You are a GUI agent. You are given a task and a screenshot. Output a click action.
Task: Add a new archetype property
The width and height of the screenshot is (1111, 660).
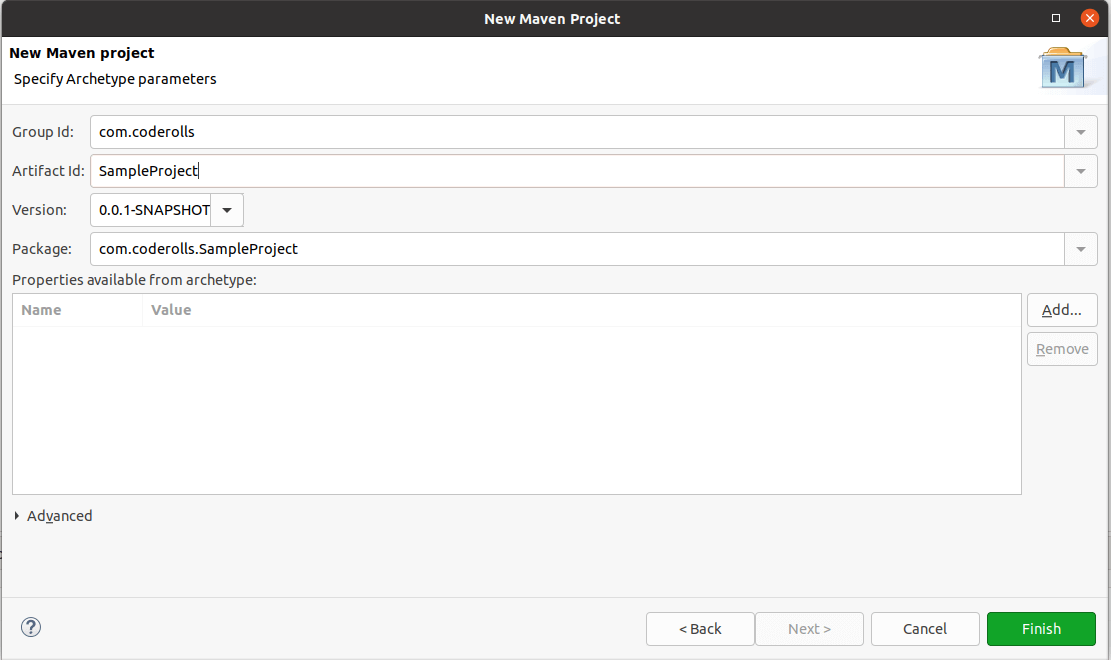coord(1061,309)
